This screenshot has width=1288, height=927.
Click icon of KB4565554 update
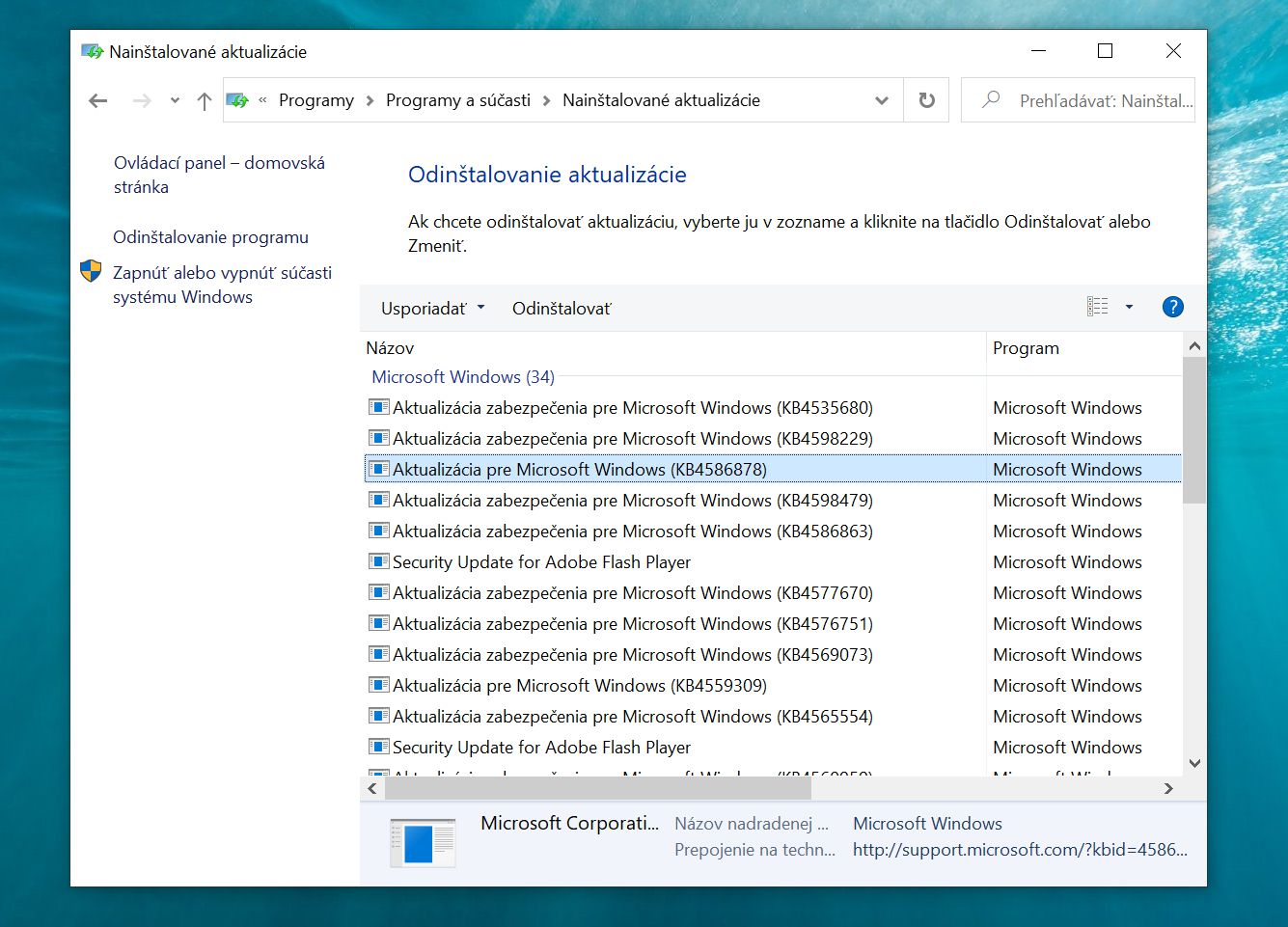(x=379, y=716)
